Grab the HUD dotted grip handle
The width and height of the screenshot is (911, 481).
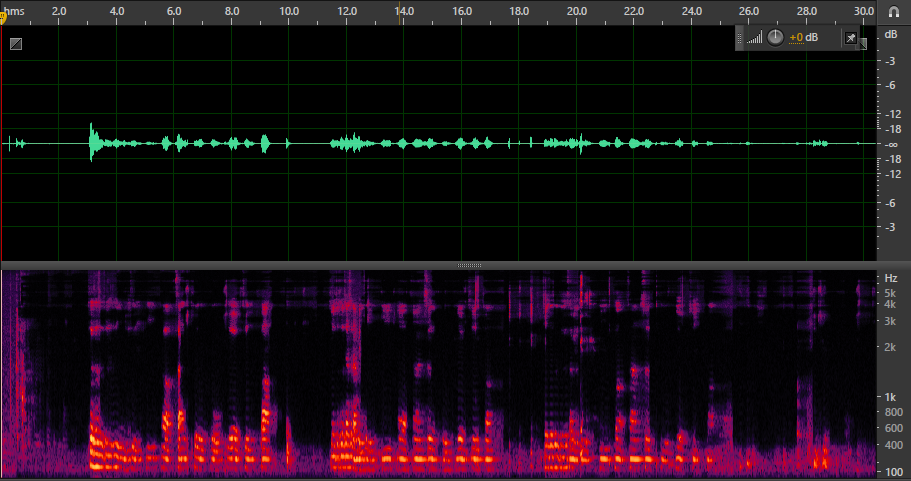click(739, 38)
